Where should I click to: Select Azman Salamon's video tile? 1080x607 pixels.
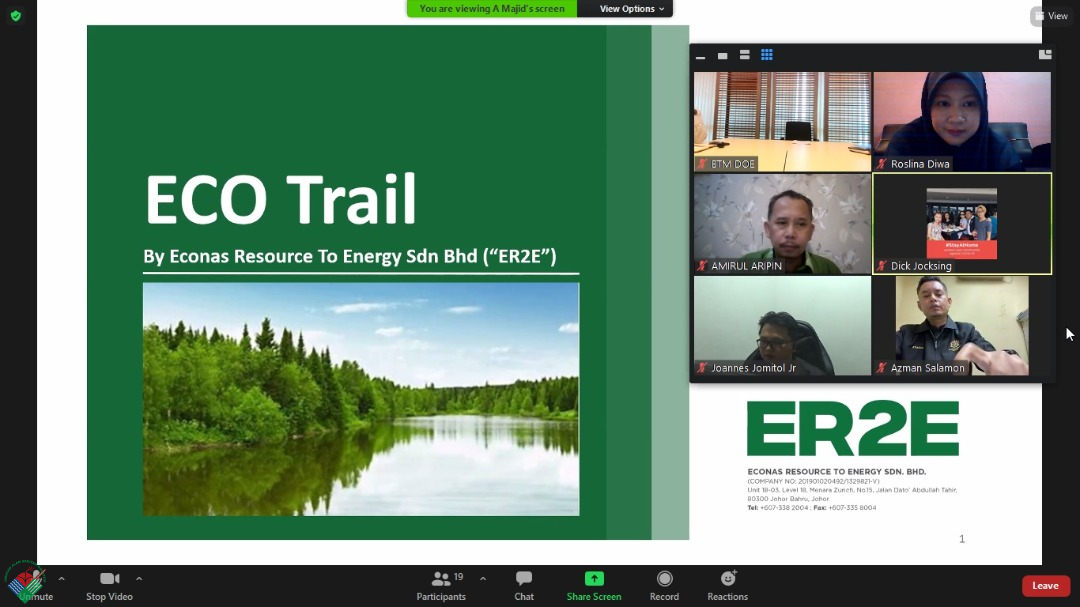click(962, 325)
